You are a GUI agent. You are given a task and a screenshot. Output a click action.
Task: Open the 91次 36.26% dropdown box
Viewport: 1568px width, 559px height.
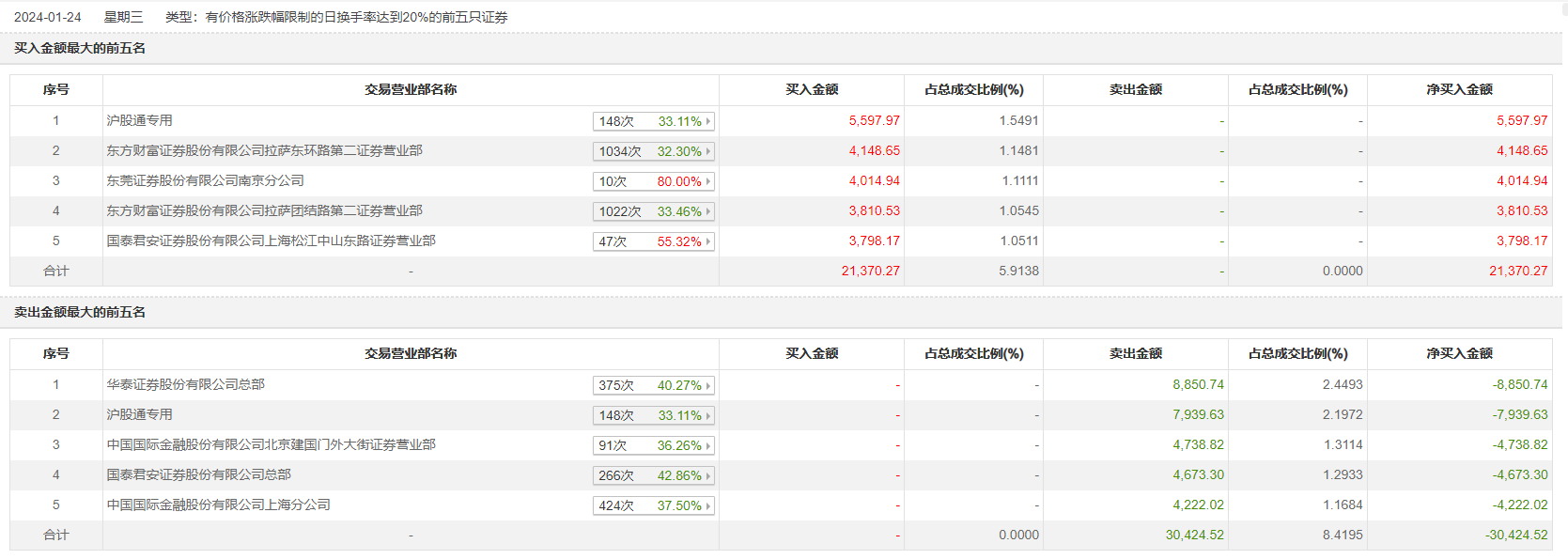[x=654, y=445]
